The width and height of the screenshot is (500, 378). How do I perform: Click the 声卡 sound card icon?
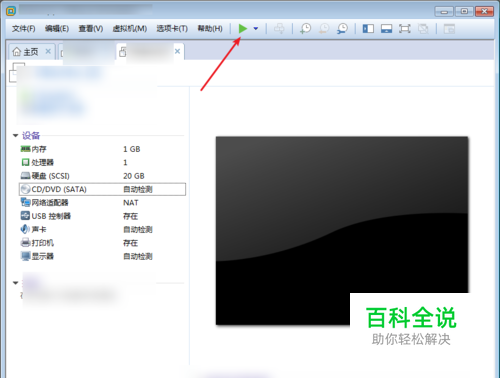[25, 229]
